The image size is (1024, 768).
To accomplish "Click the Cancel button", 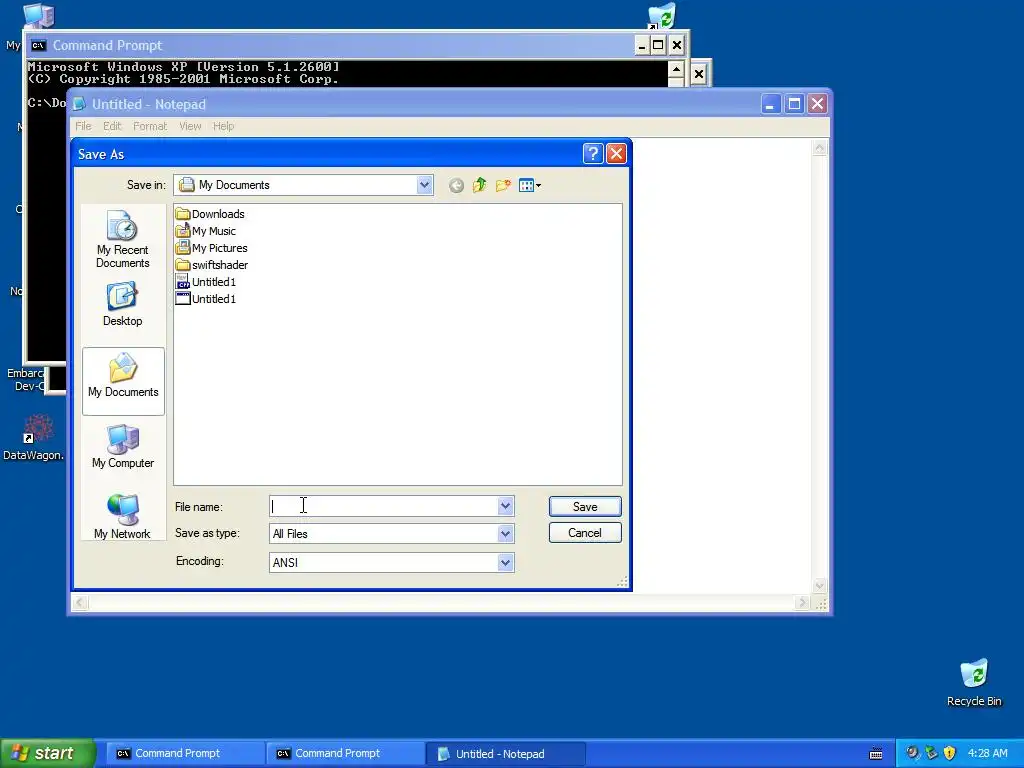I will pos(585,533).
